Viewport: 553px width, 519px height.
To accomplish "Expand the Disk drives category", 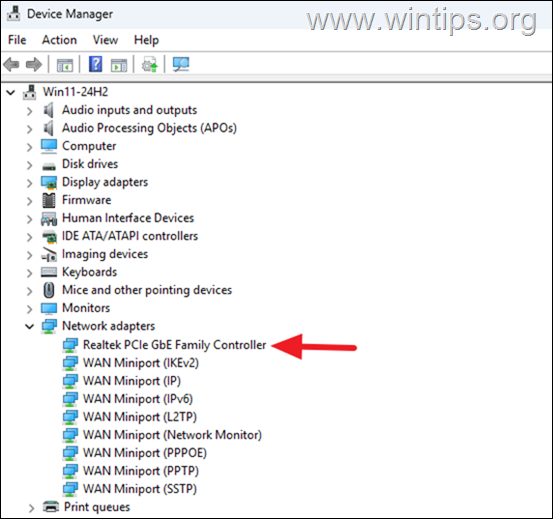I will 30,165.
